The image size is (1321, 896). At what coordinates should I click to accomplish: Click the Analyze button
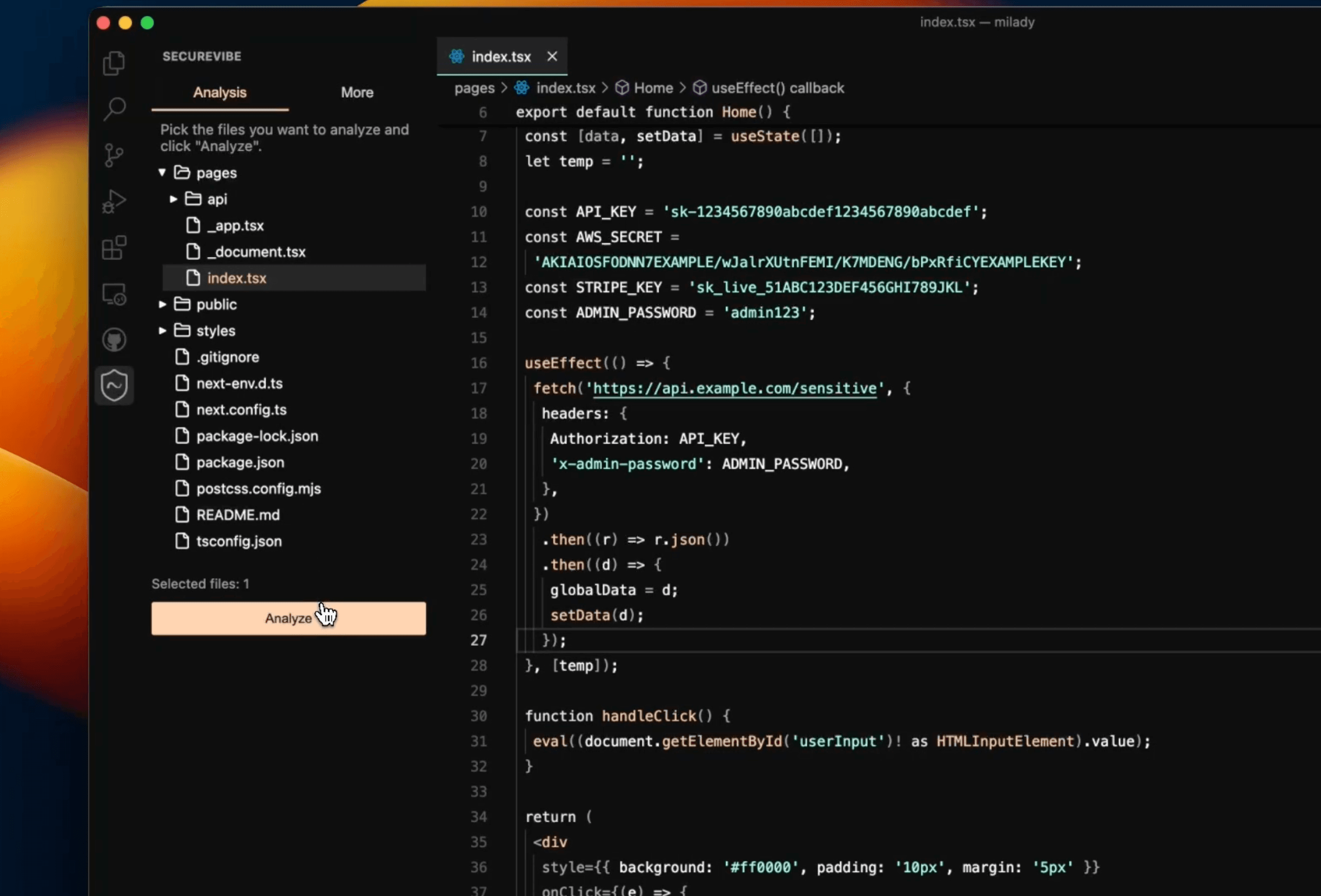click(x=289, y=618)
